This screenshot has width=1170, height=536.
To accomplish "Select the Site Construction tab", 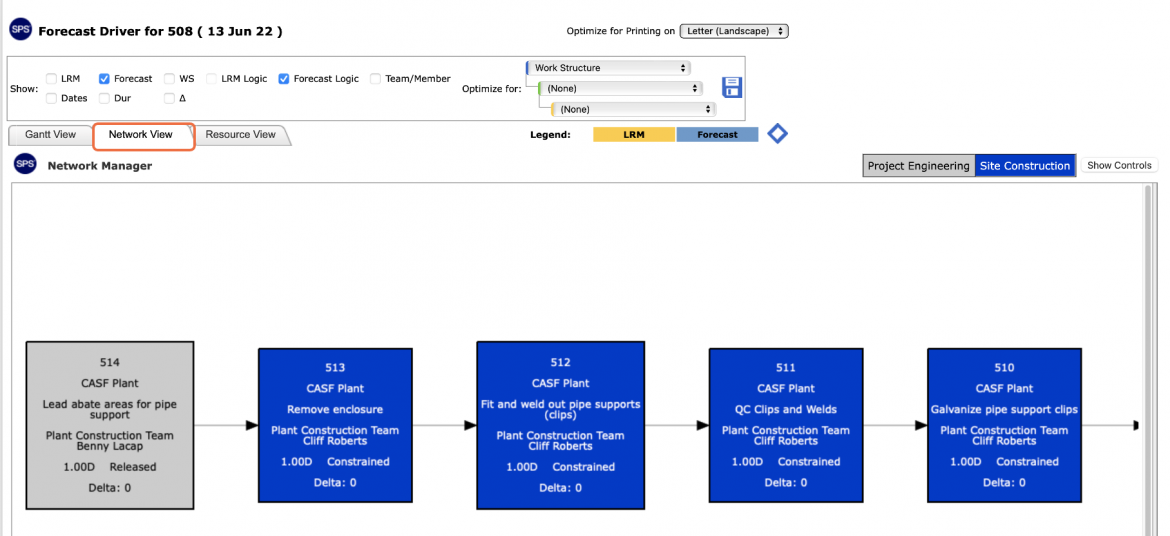I will [1024, 166].
